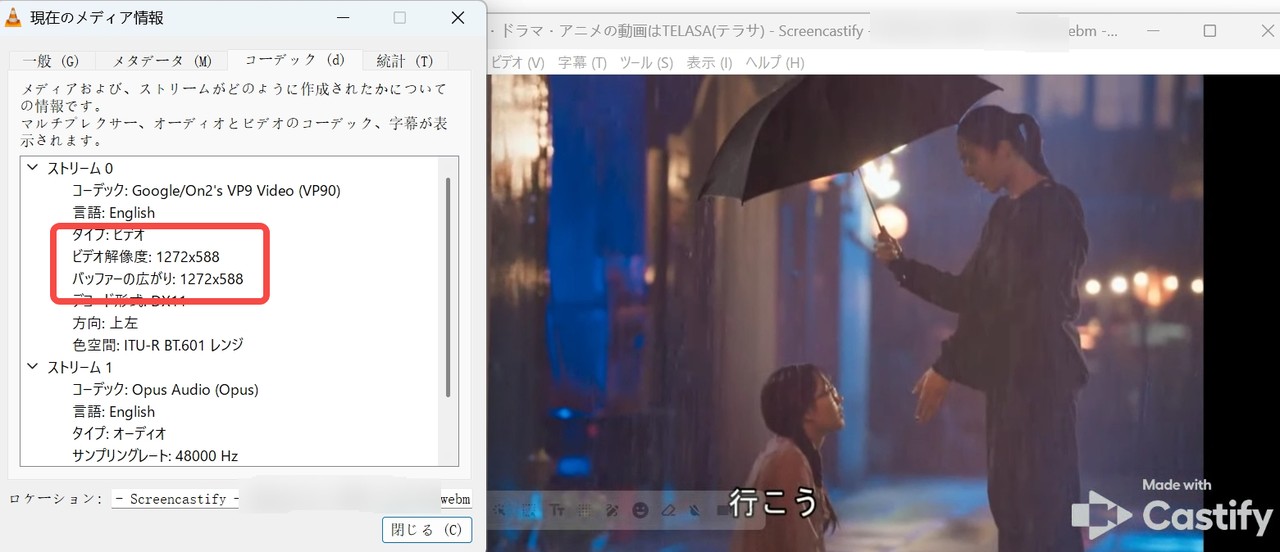
Task: Minimize the media info dialog
Action: [343, 18]
